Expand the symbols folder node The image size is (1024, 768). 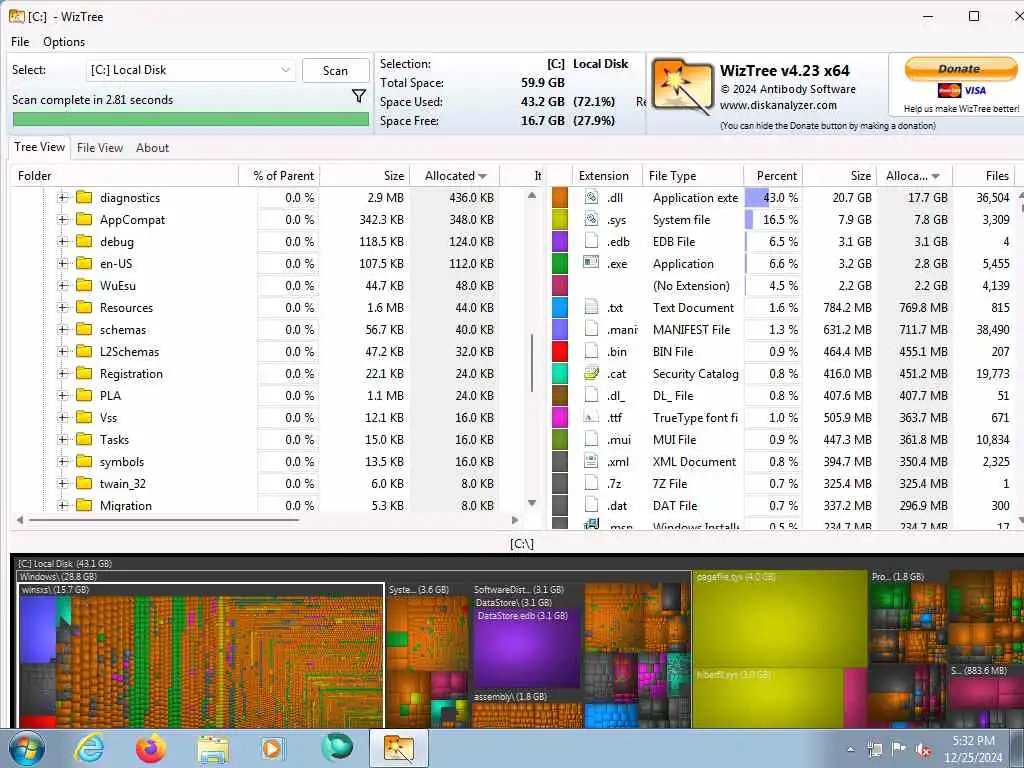tap(63, 461)
